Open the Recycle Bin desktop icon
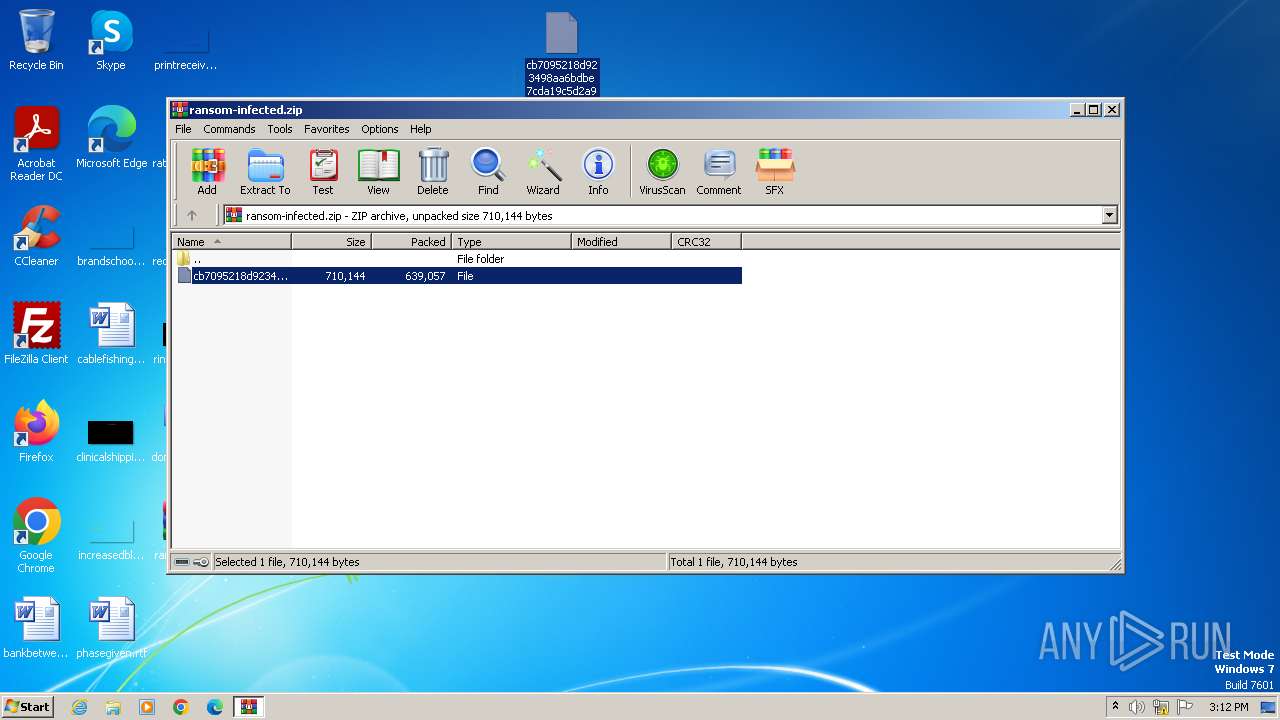Viewport: 1280px width, 720px height. pyautogui.click(x=36, y=40)
